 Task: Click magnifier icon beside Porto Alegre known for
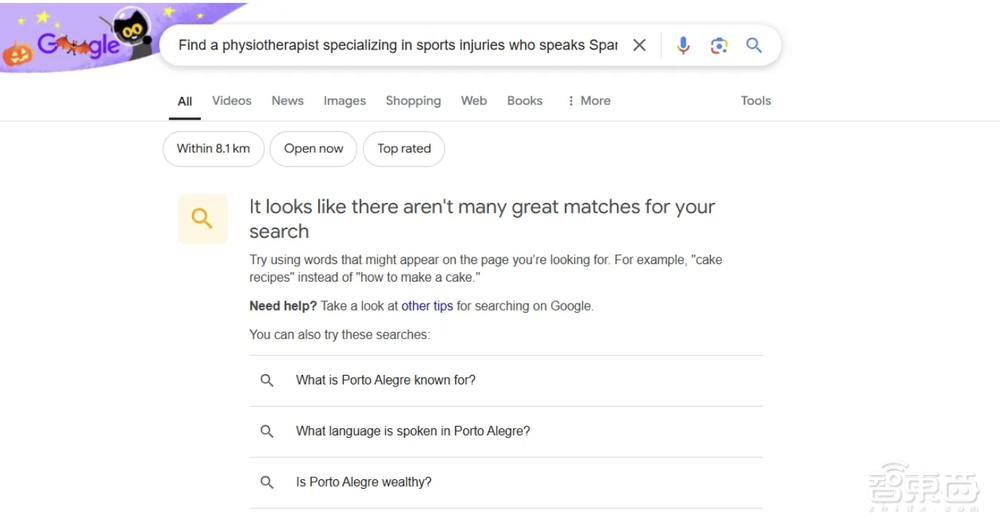point(267,380)
